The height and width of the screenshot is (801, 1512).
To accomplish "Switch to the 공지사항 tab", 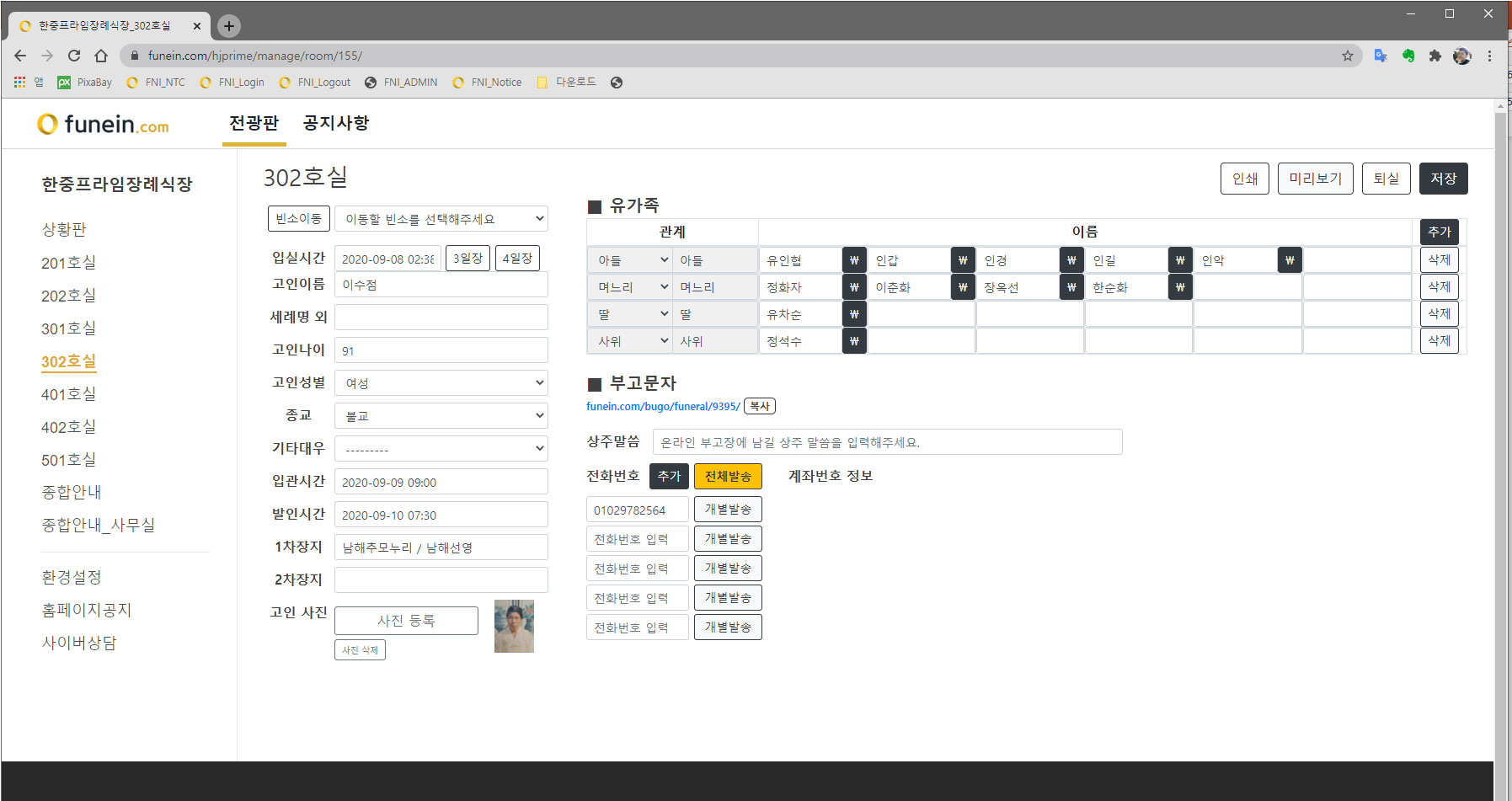I will (335, 123).
